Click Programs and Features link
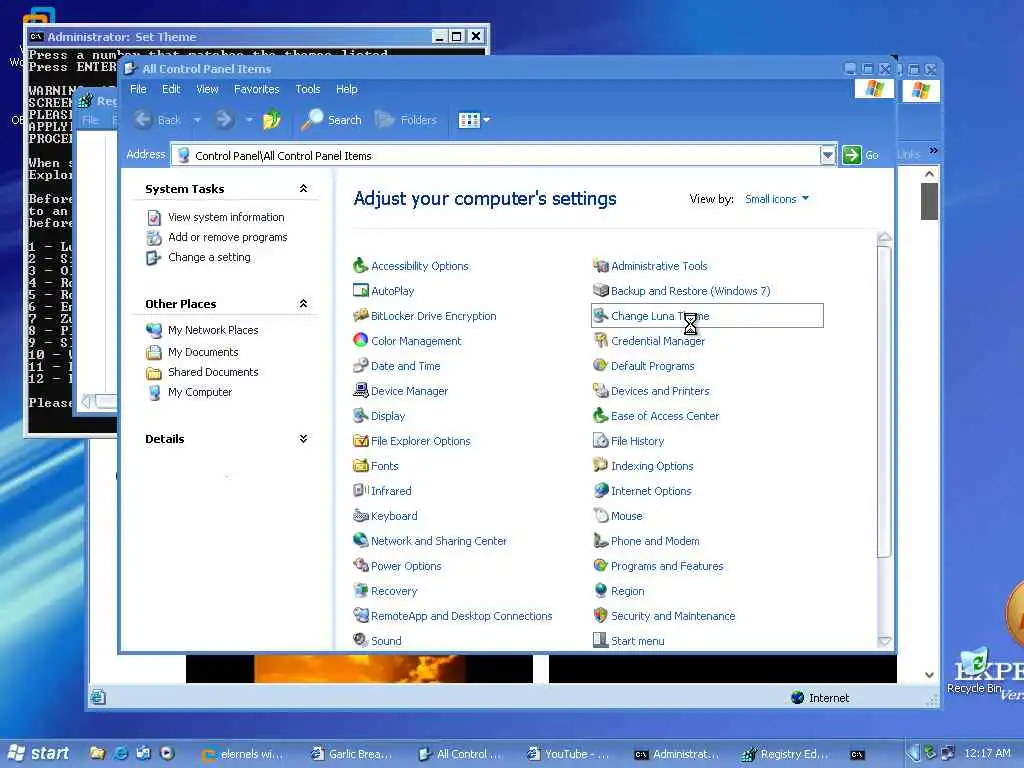 (667, 566)
